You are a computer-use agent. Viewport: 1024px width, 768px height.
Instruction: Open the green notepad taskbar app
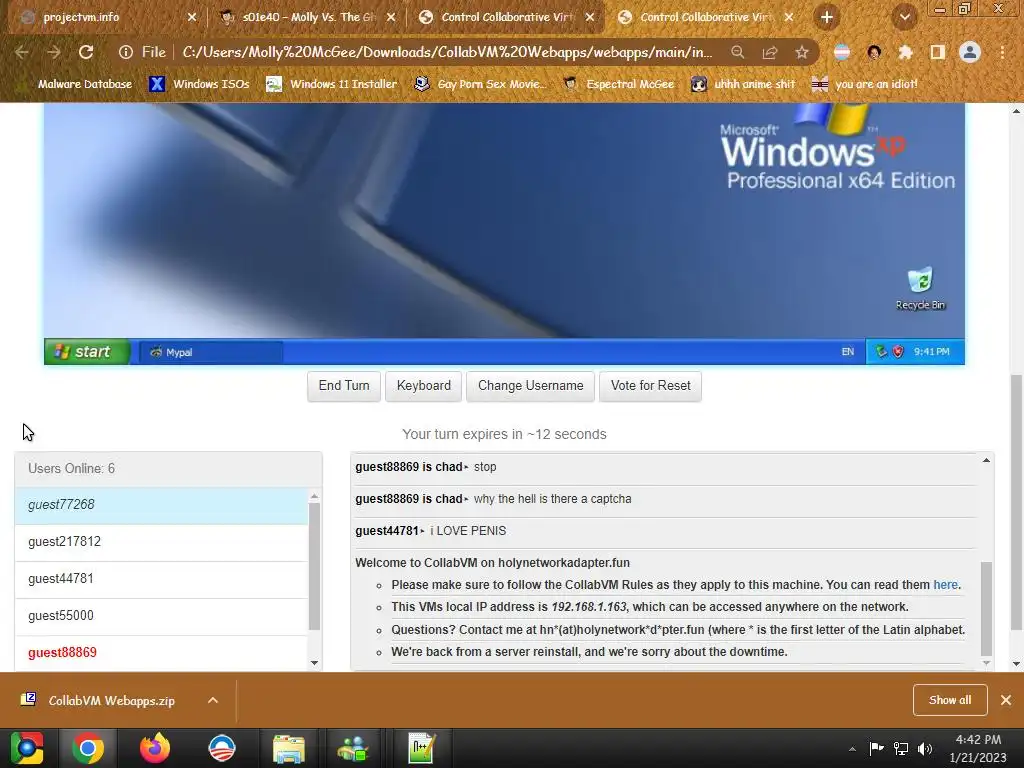click(x=421, y=748)
